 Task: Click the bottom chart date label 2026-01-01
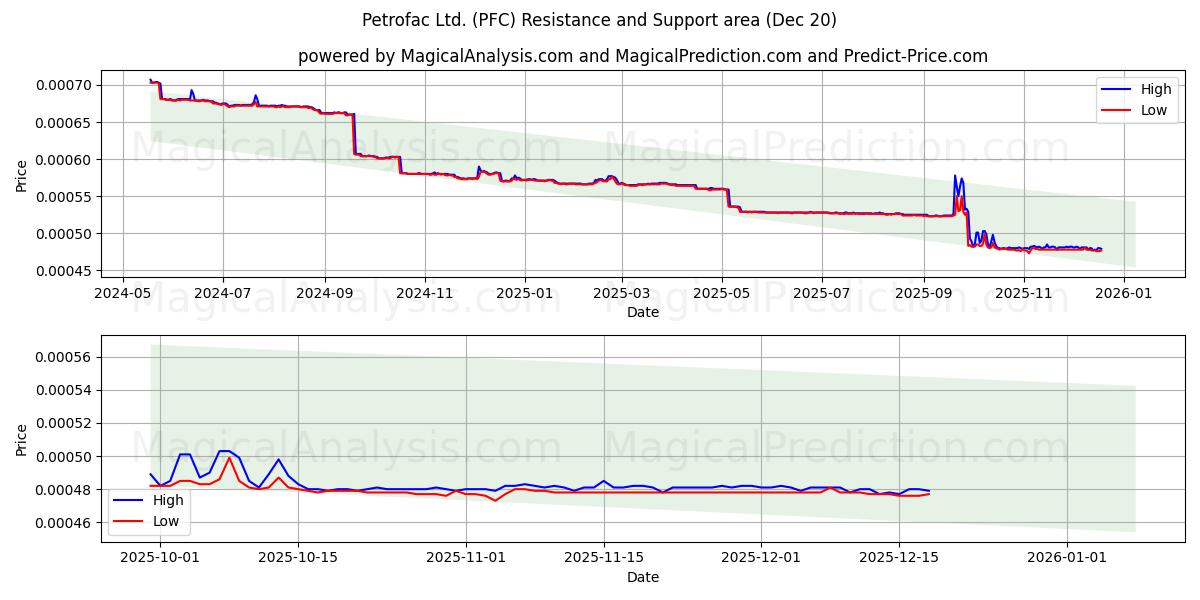click(1067, 558)
